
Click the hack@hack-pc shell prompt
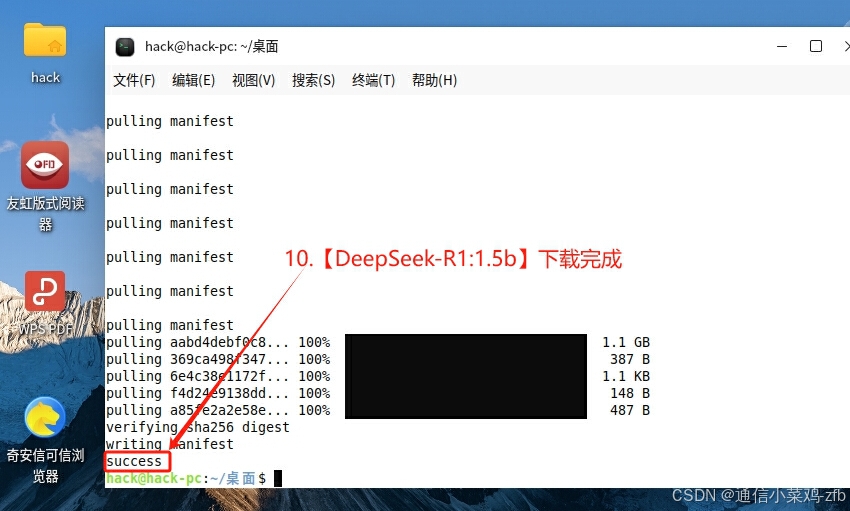[x=186, y=478]
